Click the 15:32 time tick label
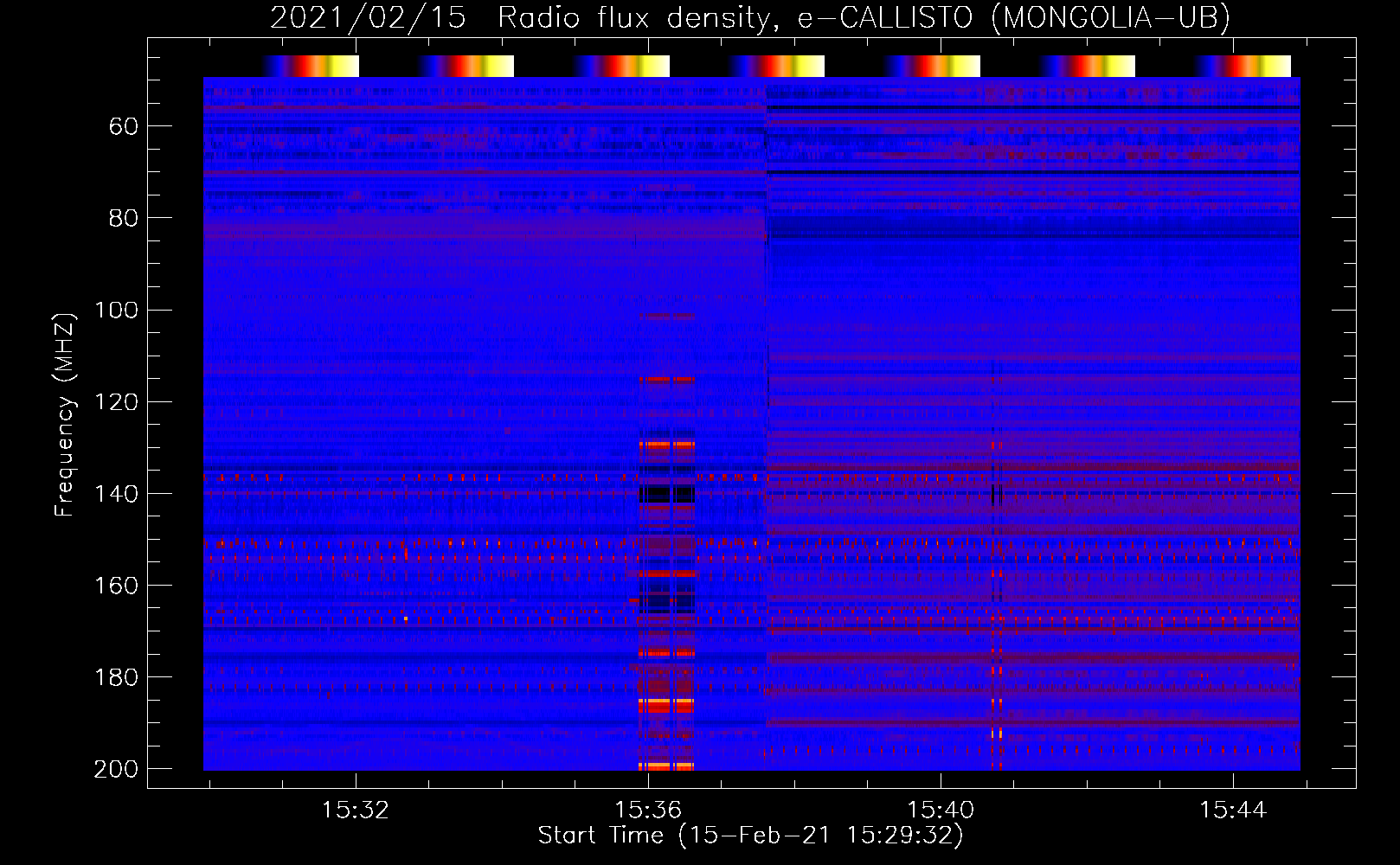Screen dimensions: 1400x865 click(356, 811)
